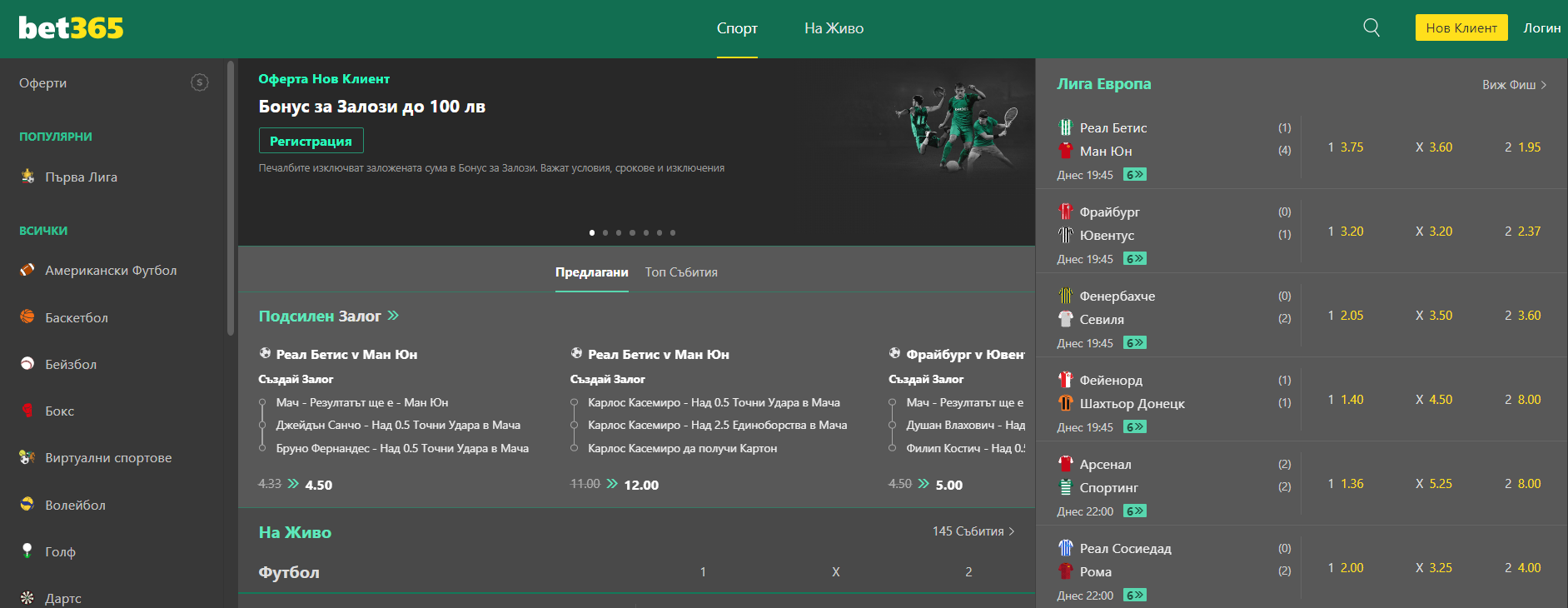1568x608 pixels.
Task: Open the Лига Европа heading
Action: tap(1104, 84)
